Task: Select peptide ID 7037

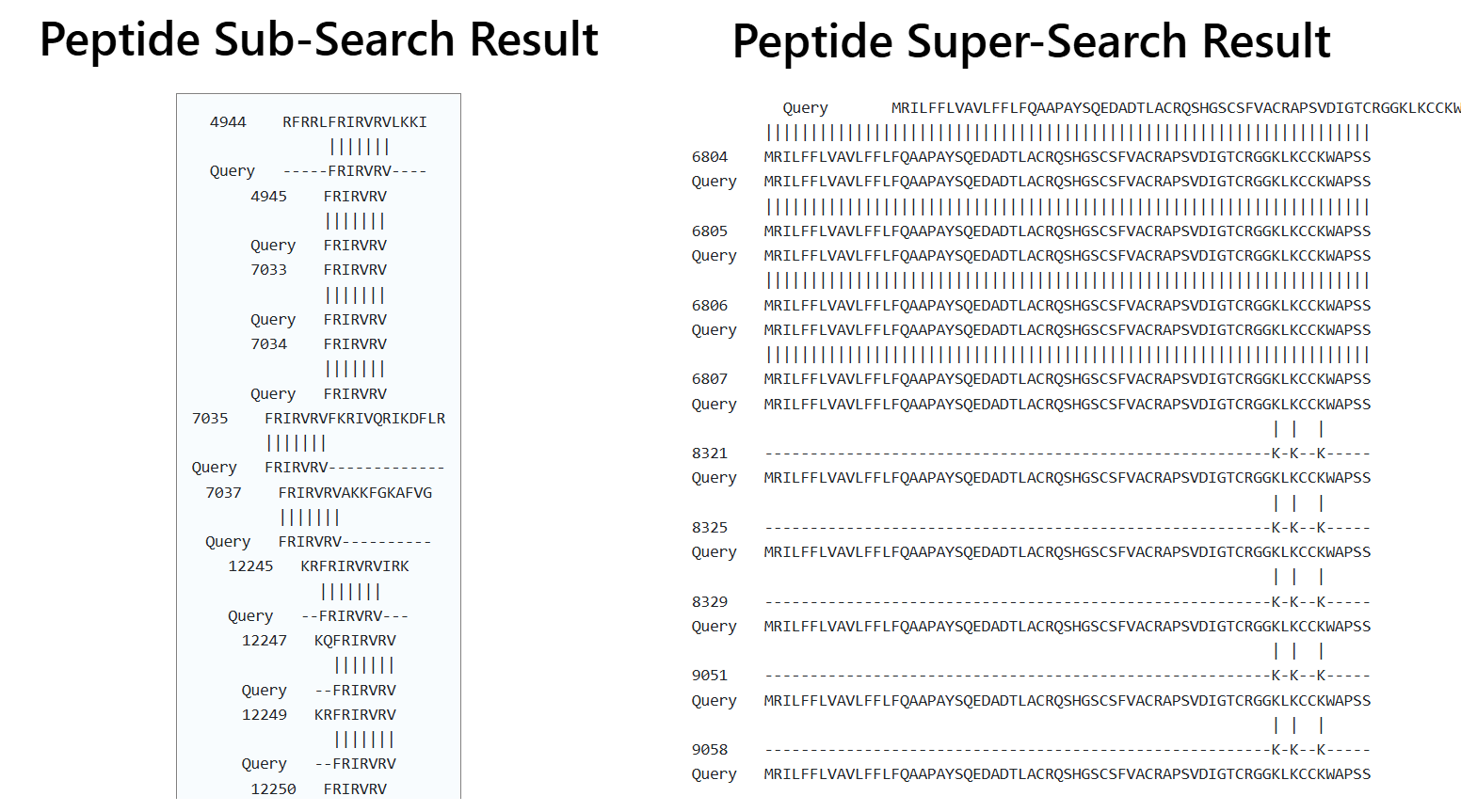Action: click(223, 493)
